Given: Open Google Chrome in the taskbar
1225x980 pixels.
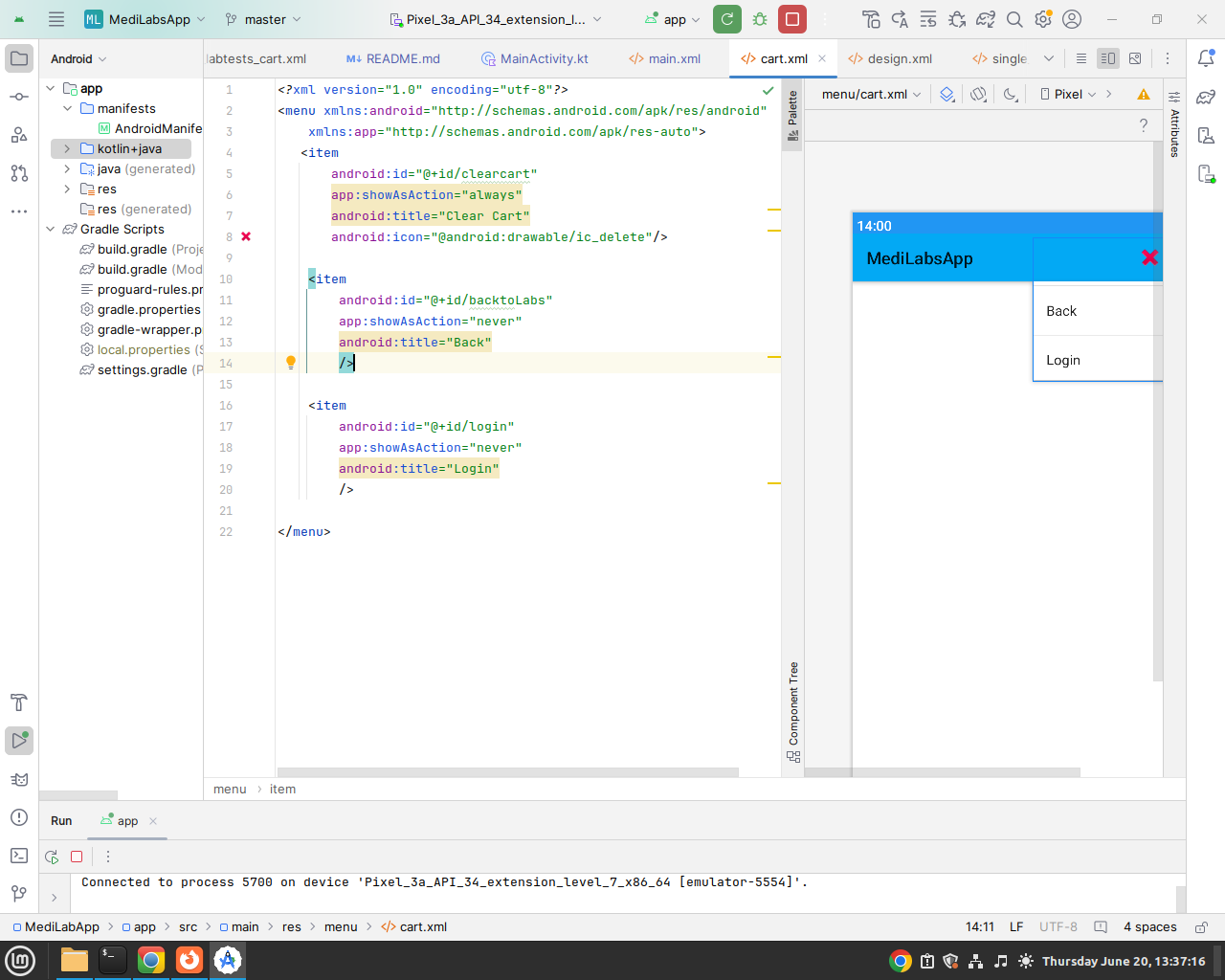Looking at the screenshot, I should (x=150, y=960).
